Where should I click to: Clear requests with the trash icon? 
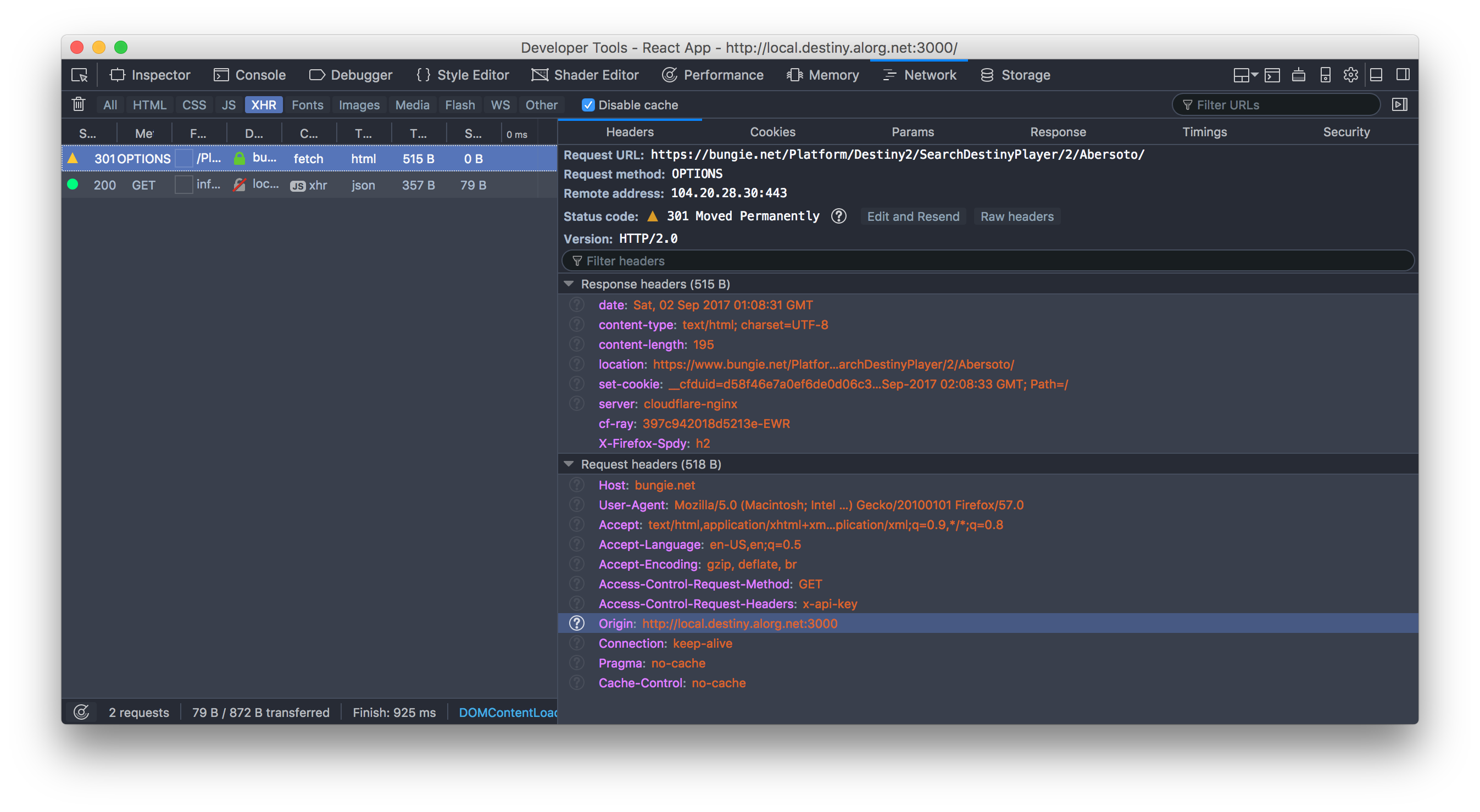79,104
